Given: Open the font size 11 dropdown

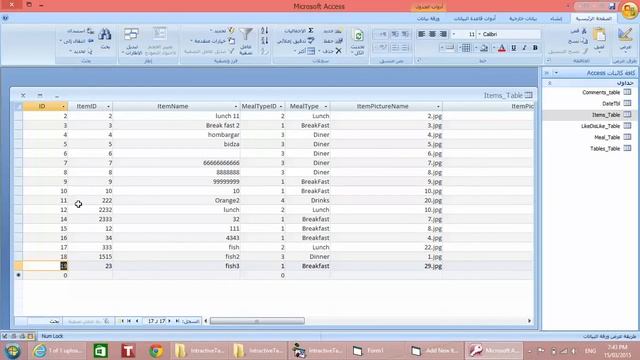Looking at the screenshot, I should tap(453, 34).
